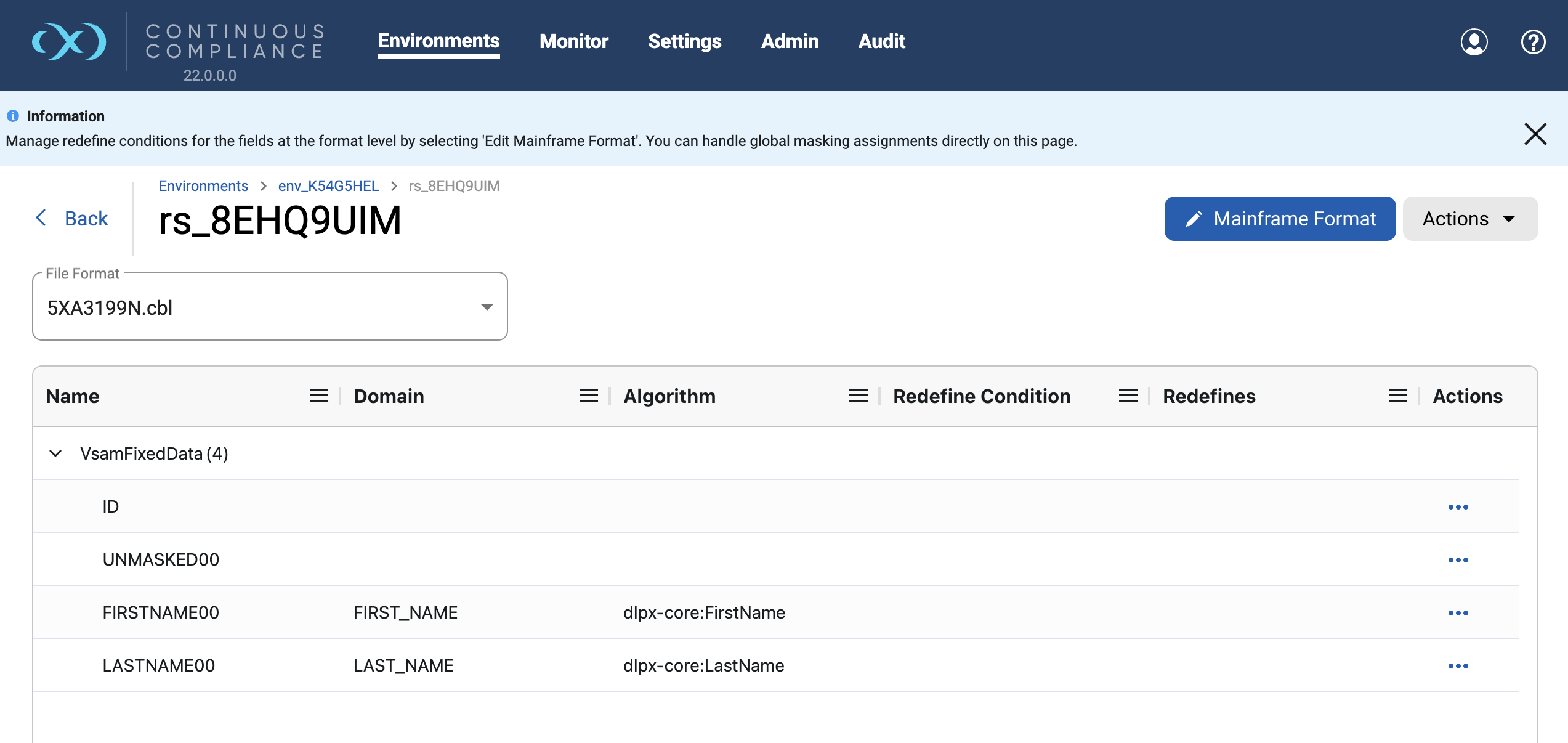Open the three-dot actions for the LASTNAME00 row

coord(1458,665)
